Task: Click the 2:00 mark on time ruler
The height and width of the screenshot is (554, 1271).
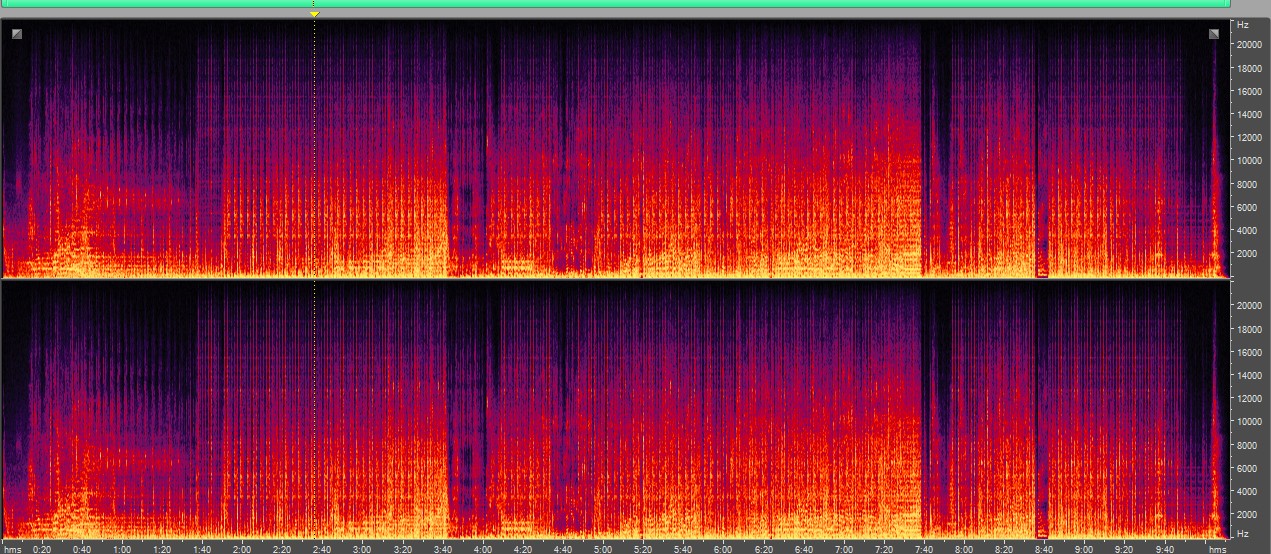Action: pyautogui.click(x=242, y=549)
